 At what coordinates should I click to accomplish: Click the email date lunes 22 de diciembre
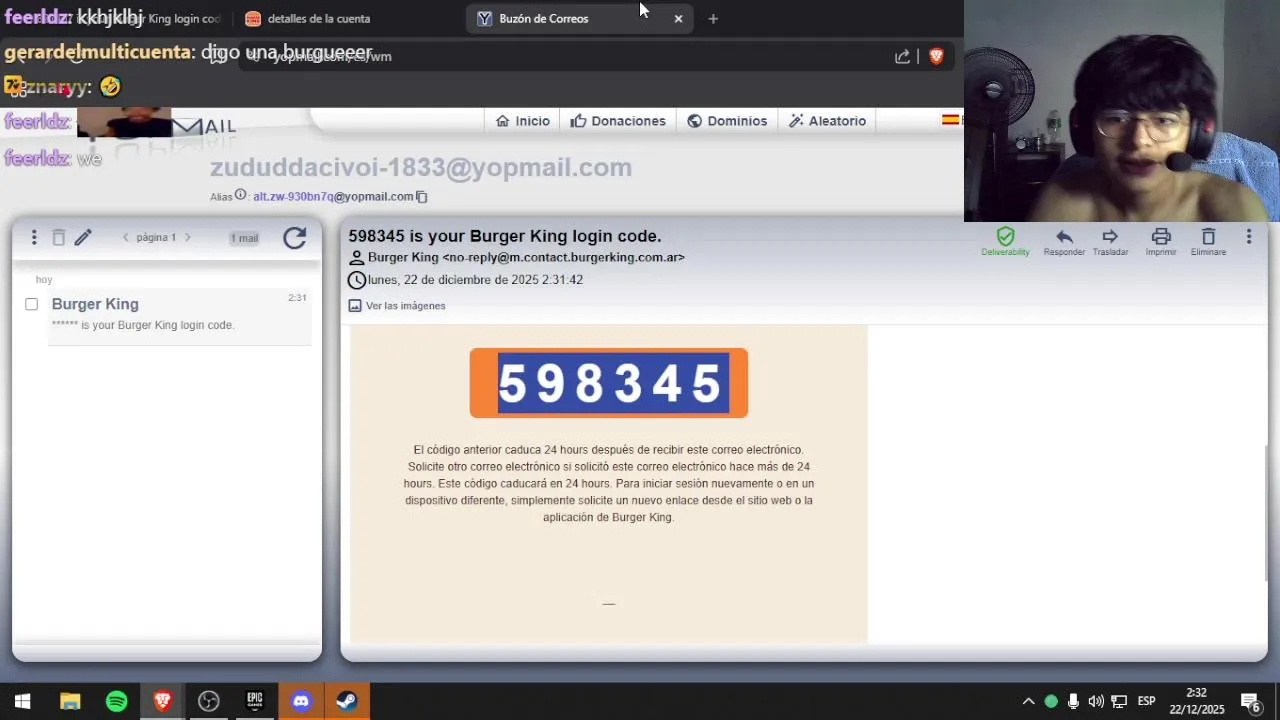tap(475, 280)
